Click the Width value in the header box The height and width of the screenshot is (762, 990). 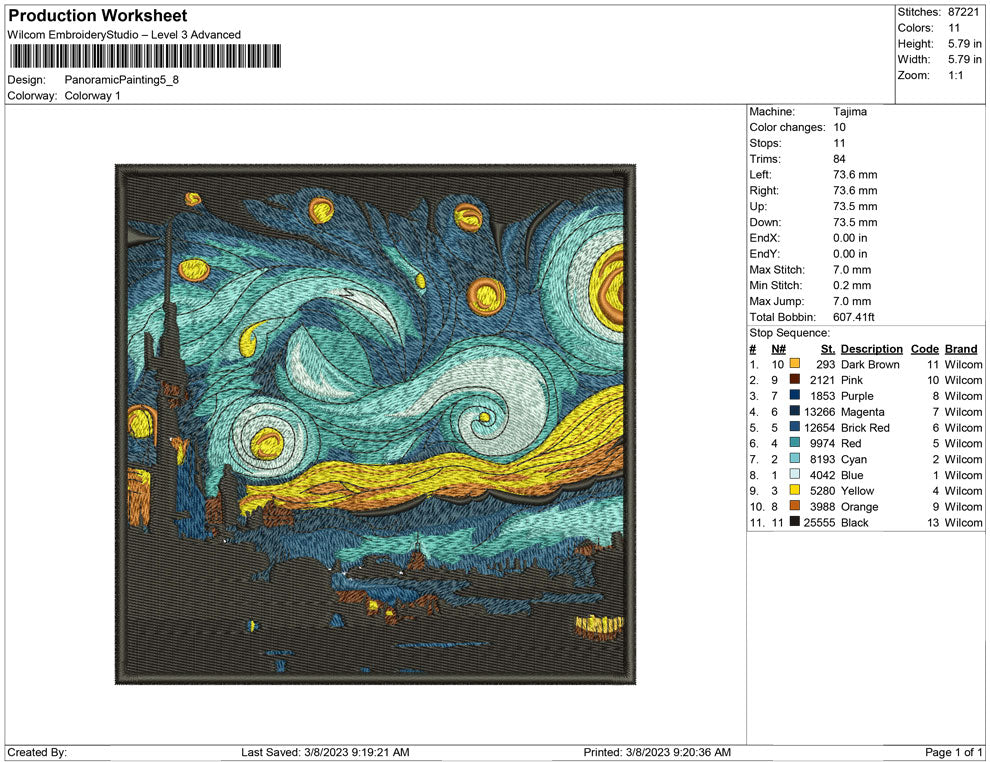pos(964,59)
